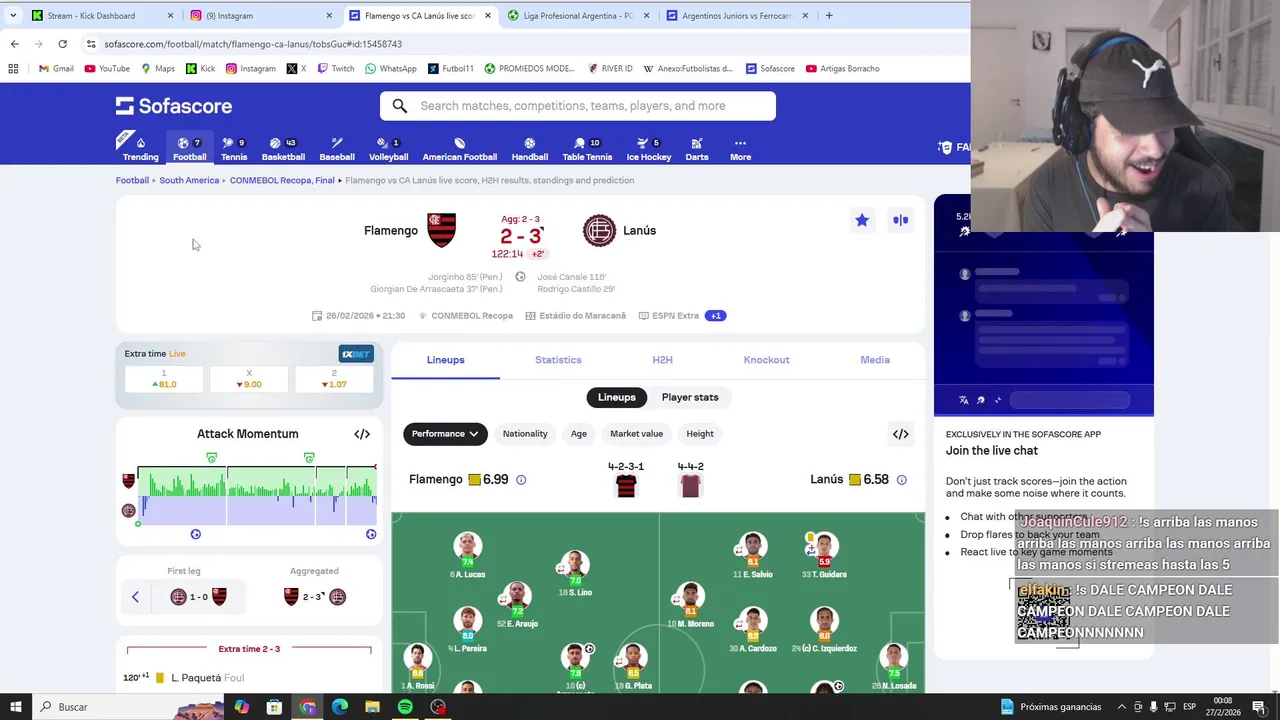The width and height of the screenshot is (1280, 720).
Task: Click A. Lucas player avatar
Action: 467,547
